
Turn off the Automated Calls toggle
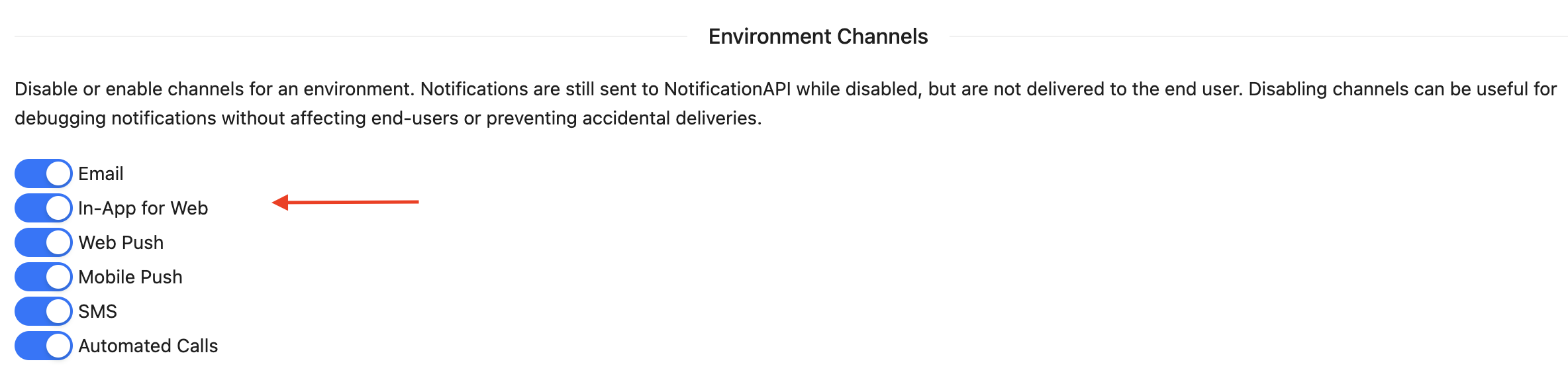point(42,346)
